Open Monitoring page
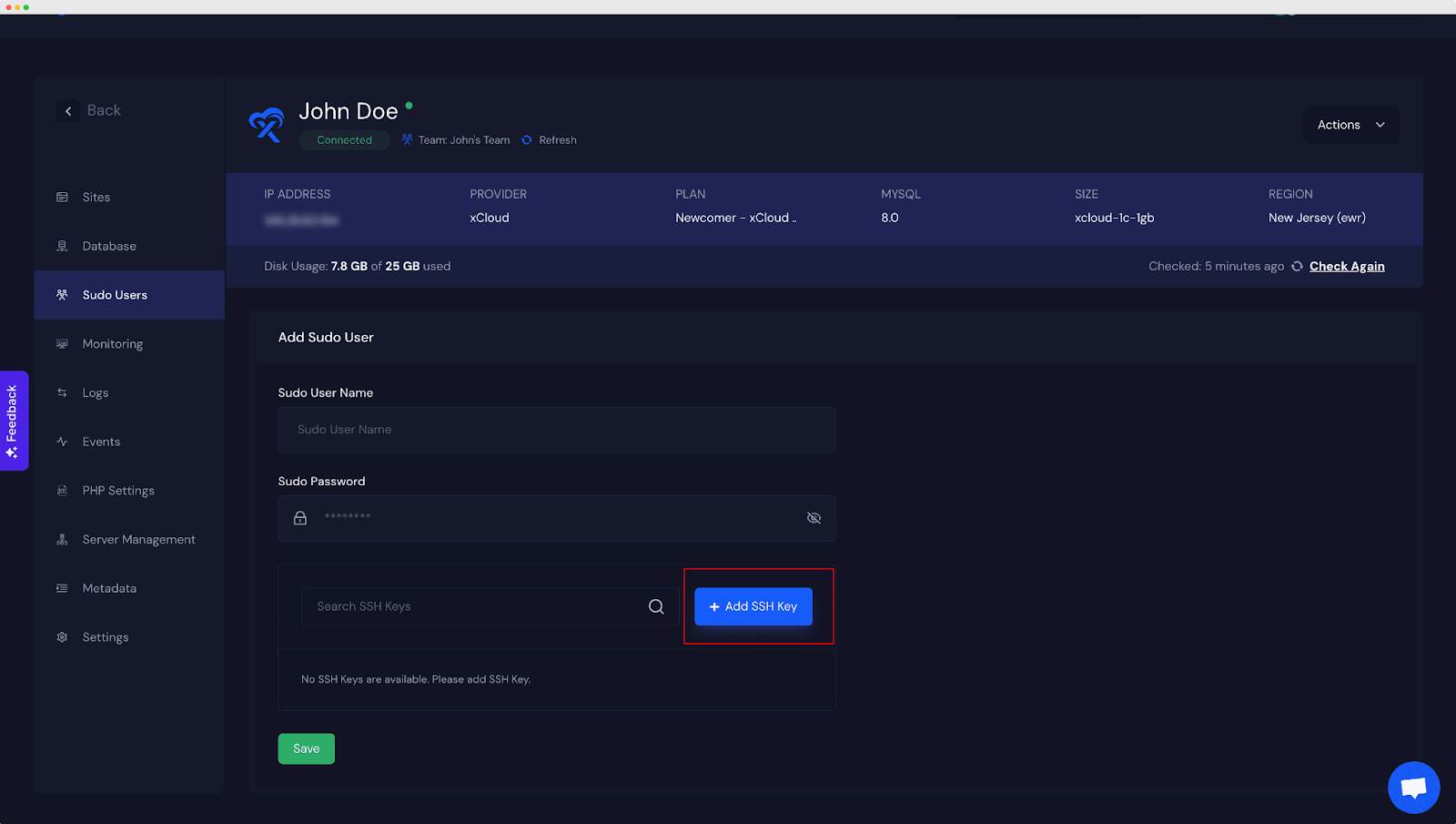This screenshot has width=1456, height=824. point(112,344)
